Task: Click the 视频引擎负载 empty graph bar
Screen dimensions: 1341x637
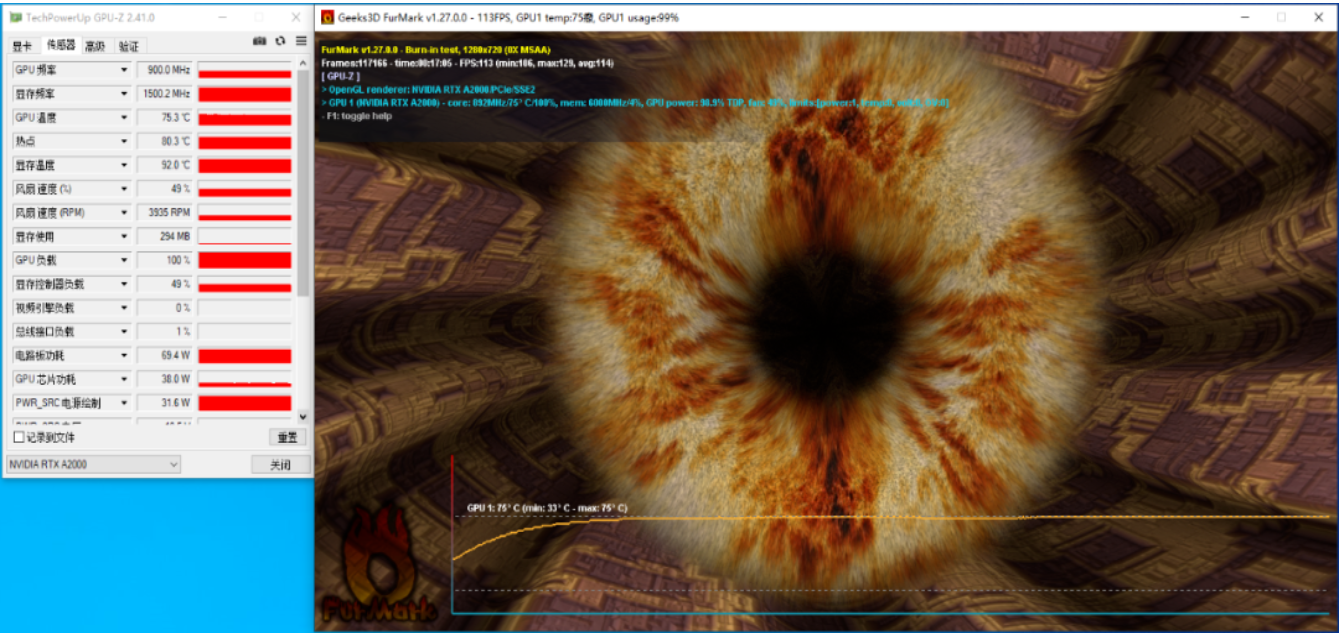Action: 245,308
